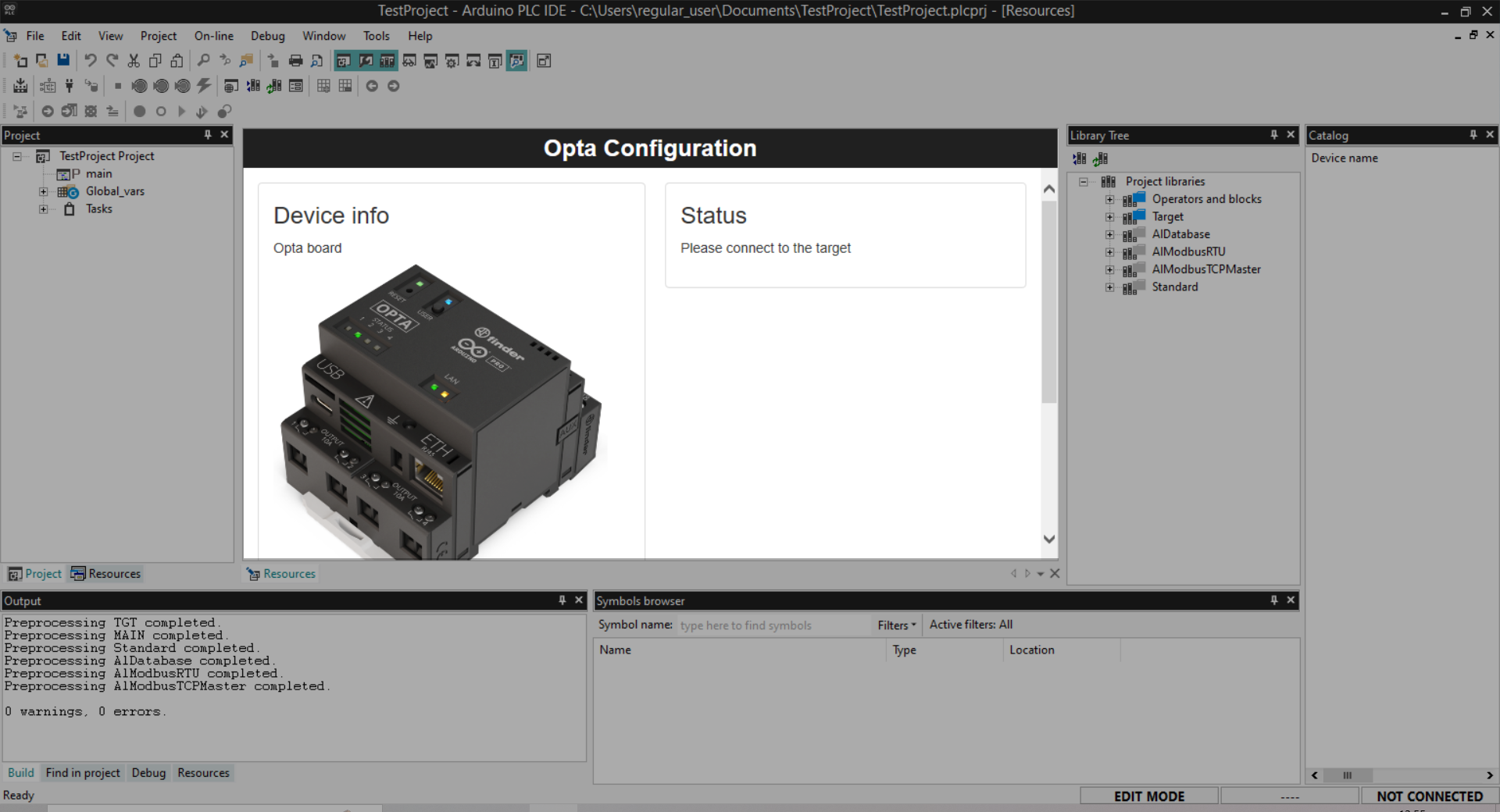The image size is (1500, 812).
Task: Save the project with the floppy icon
Action: (63, 61)
